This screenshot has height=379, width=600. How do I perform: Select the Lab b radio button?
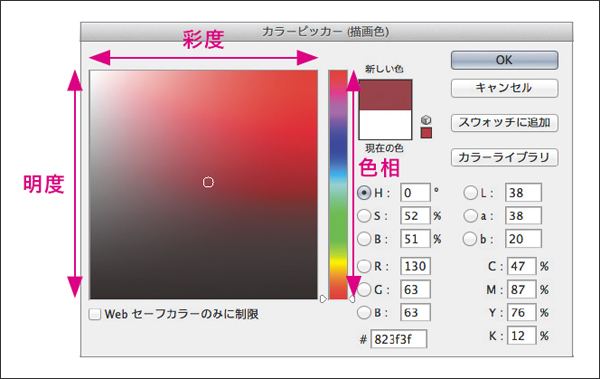[x=470, y=239]
